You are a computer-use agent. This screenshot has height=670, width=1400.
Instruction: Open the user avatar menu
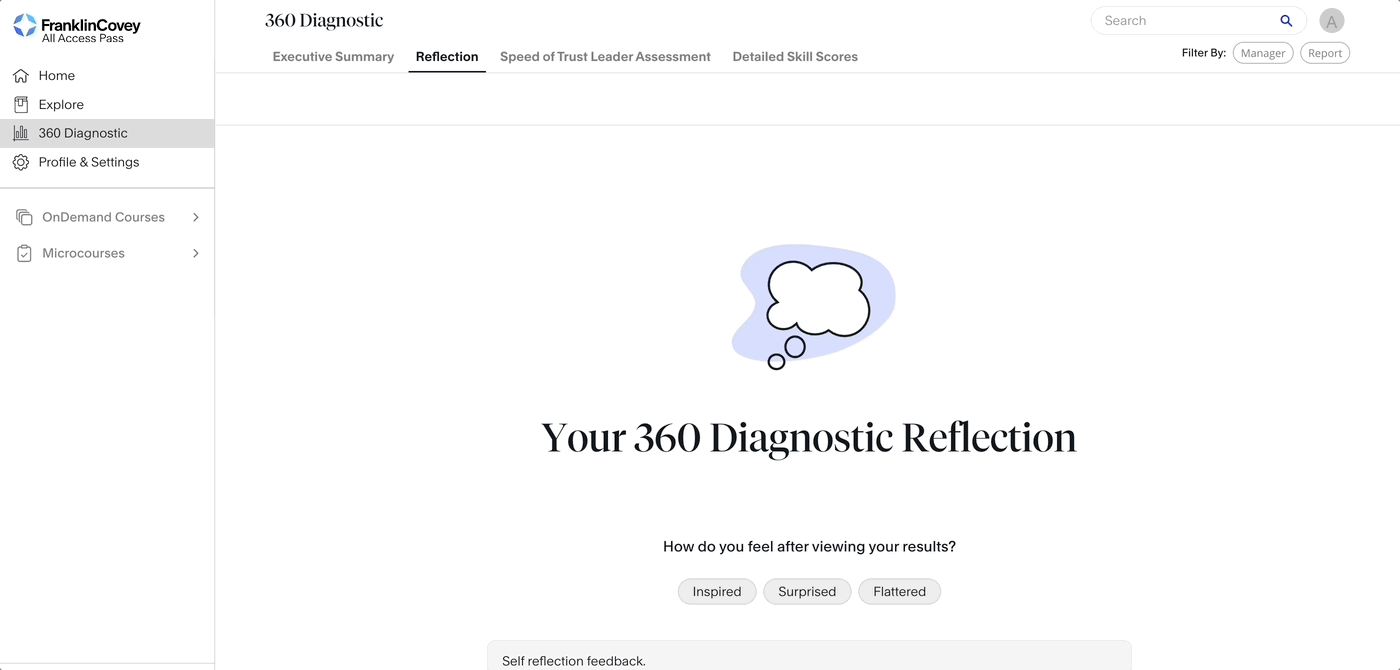[1331, 21]
